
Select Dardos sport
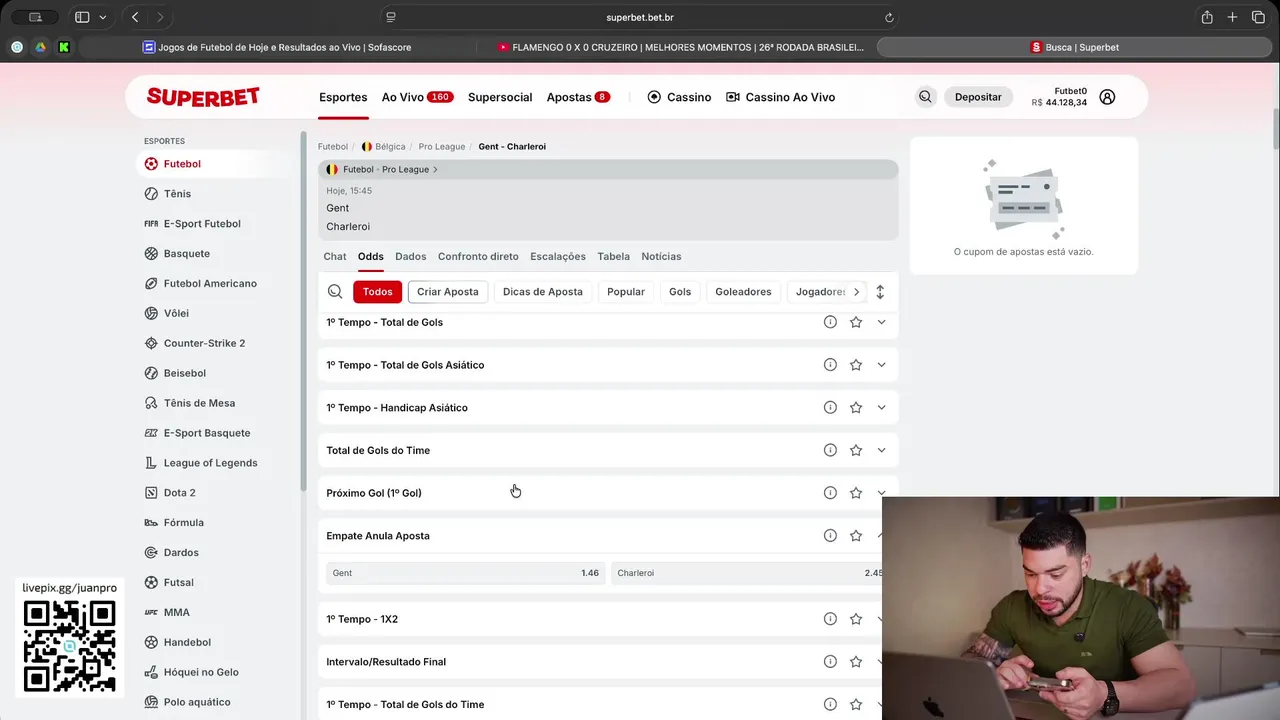(x=171, y=553)
